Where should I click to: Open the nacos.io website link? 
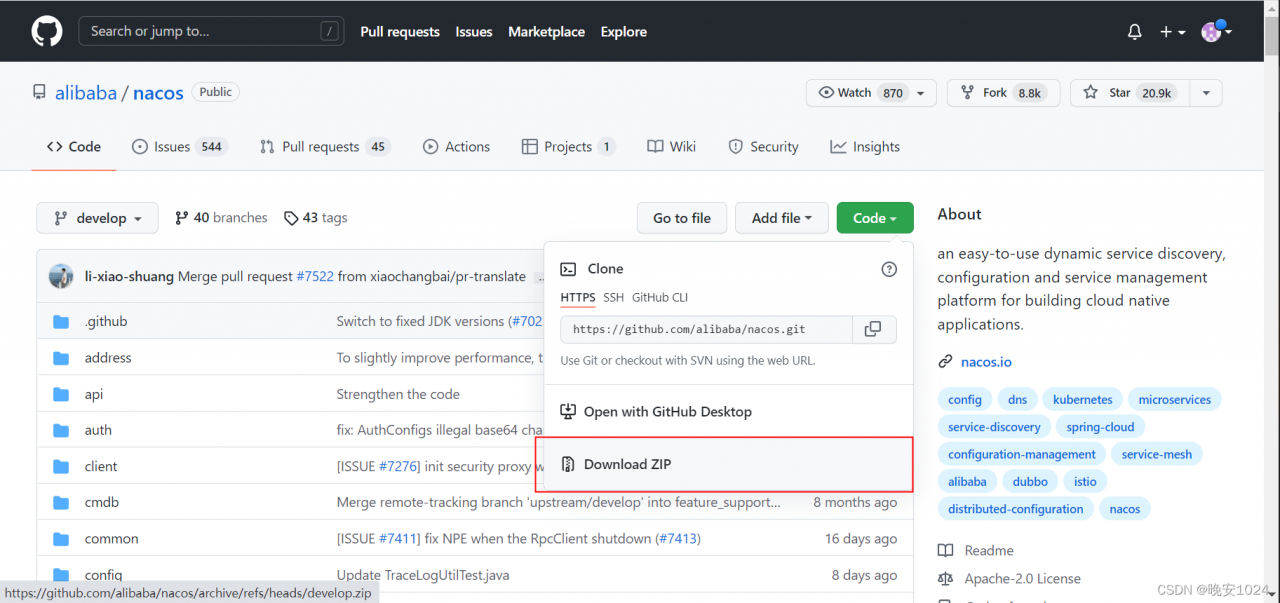[986, 362]
